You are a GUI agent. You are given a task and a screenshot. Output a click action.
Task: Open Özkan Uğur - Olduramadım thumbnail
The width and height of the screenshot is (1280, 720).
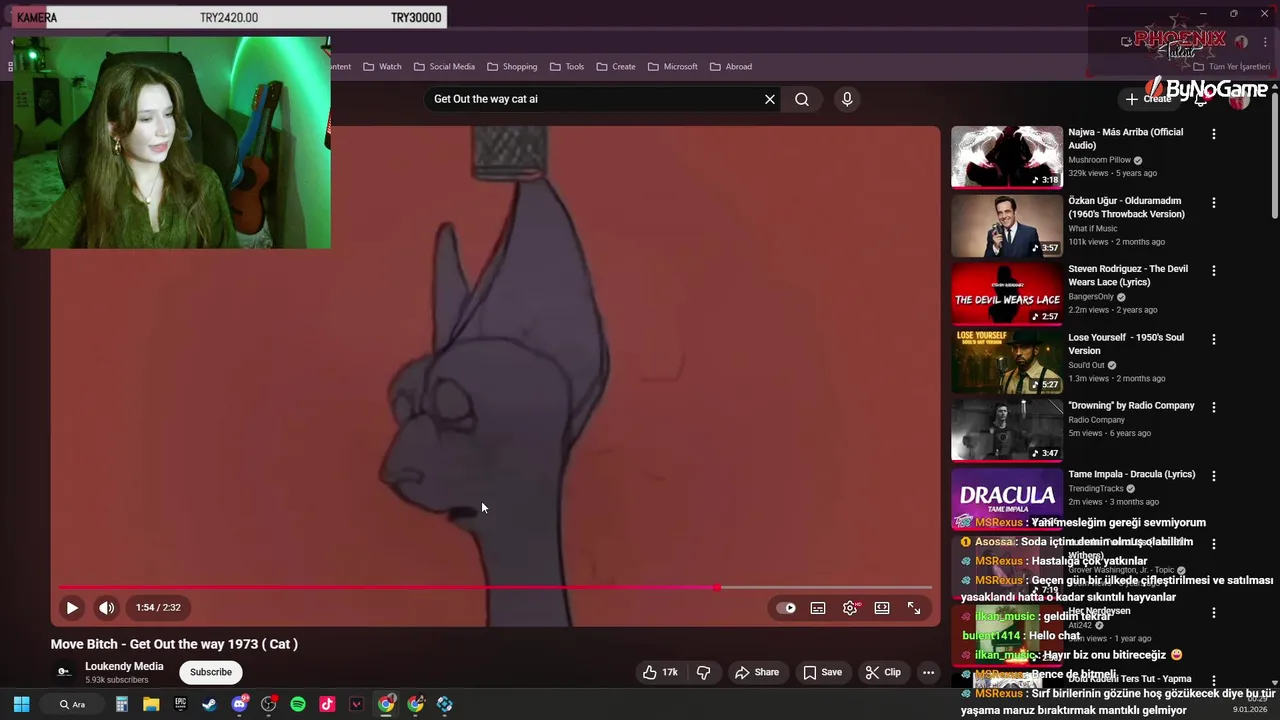click(1006, 225)
